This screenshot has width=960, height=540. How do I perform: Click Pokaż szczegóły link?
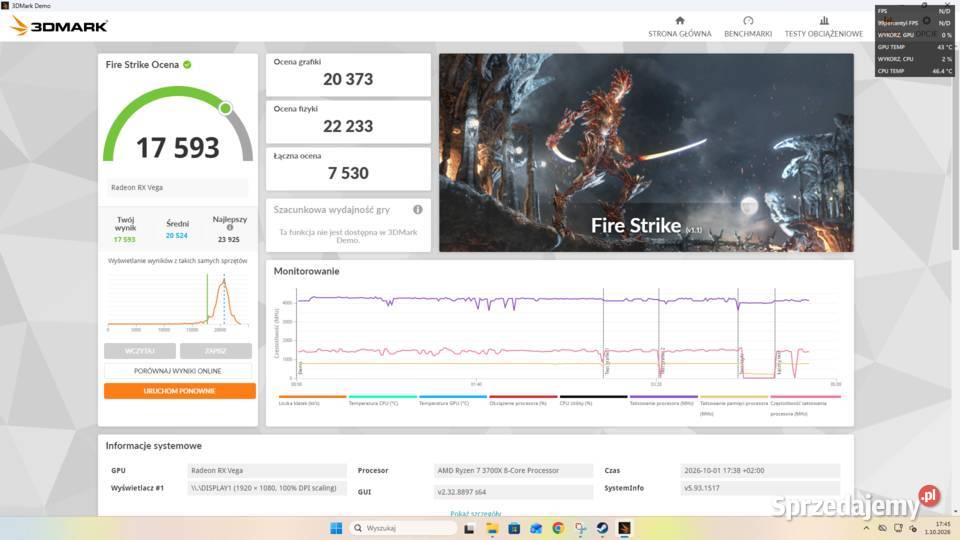point(476,514)
